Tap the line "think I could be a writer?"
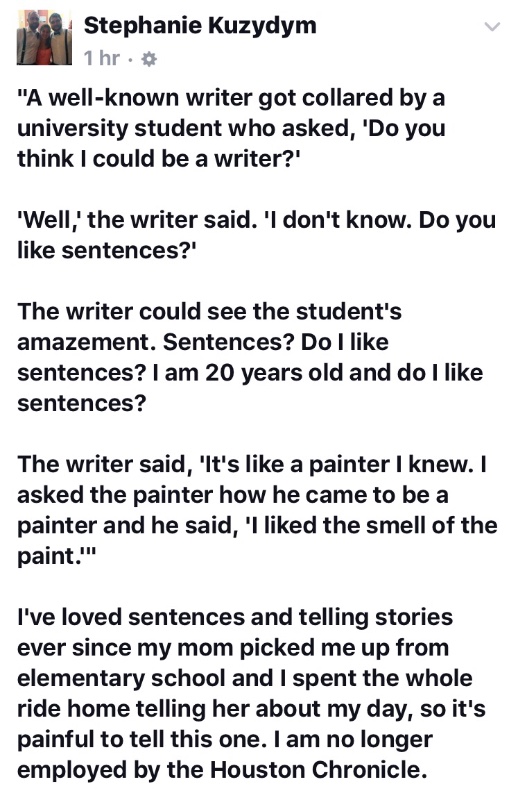Image resolution: width=518 pixels, height=800 pixels. point(160,159)
